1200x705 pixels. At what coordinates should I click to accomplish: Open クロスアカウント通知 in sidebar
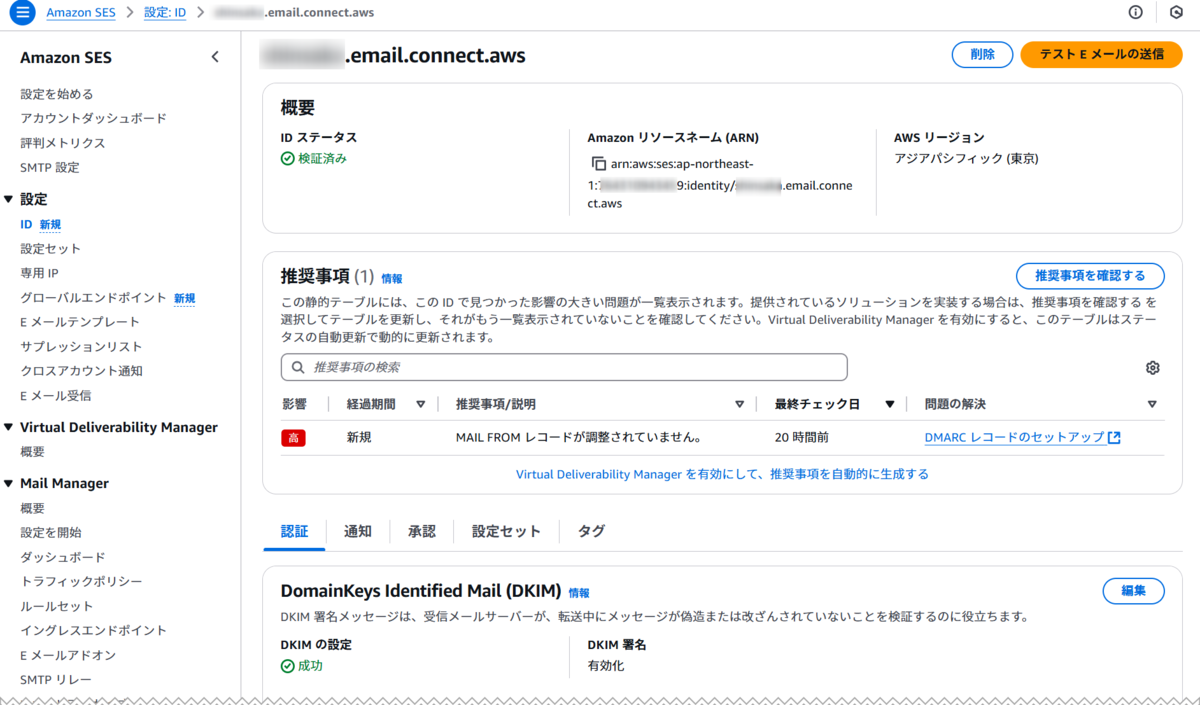coord(81,371)
